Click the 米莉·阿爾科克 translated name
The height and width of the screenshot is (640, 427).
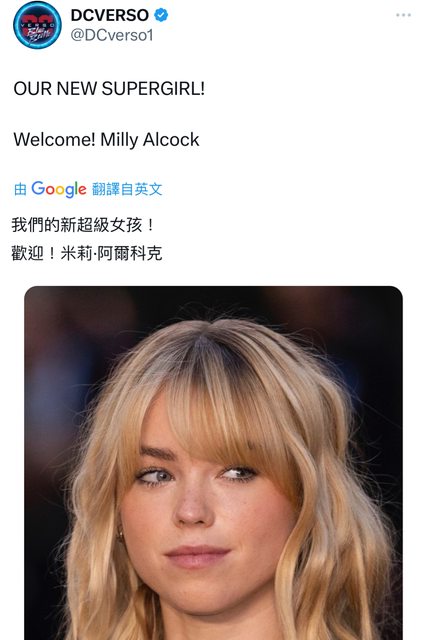click(x=111, y=253)
